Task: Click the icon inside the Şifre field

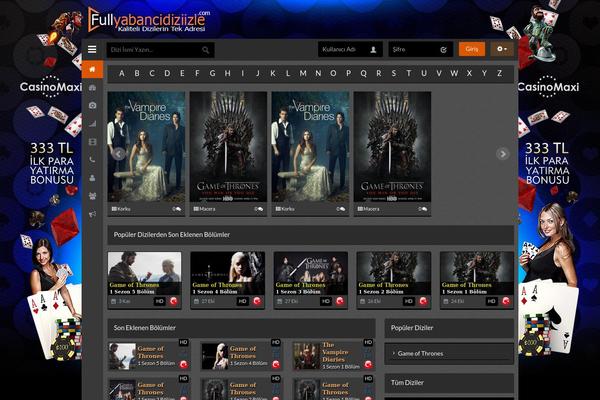Action: coord(443,50)
